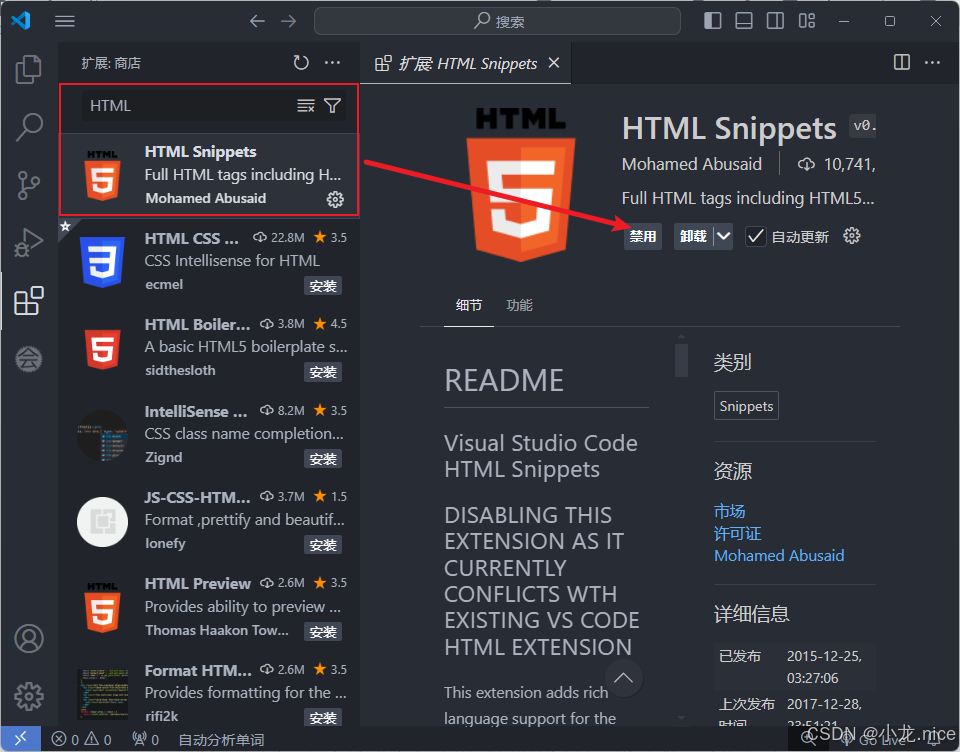
Task: Select the HTML Preview extension logo
Action: [x=102, y=608]
